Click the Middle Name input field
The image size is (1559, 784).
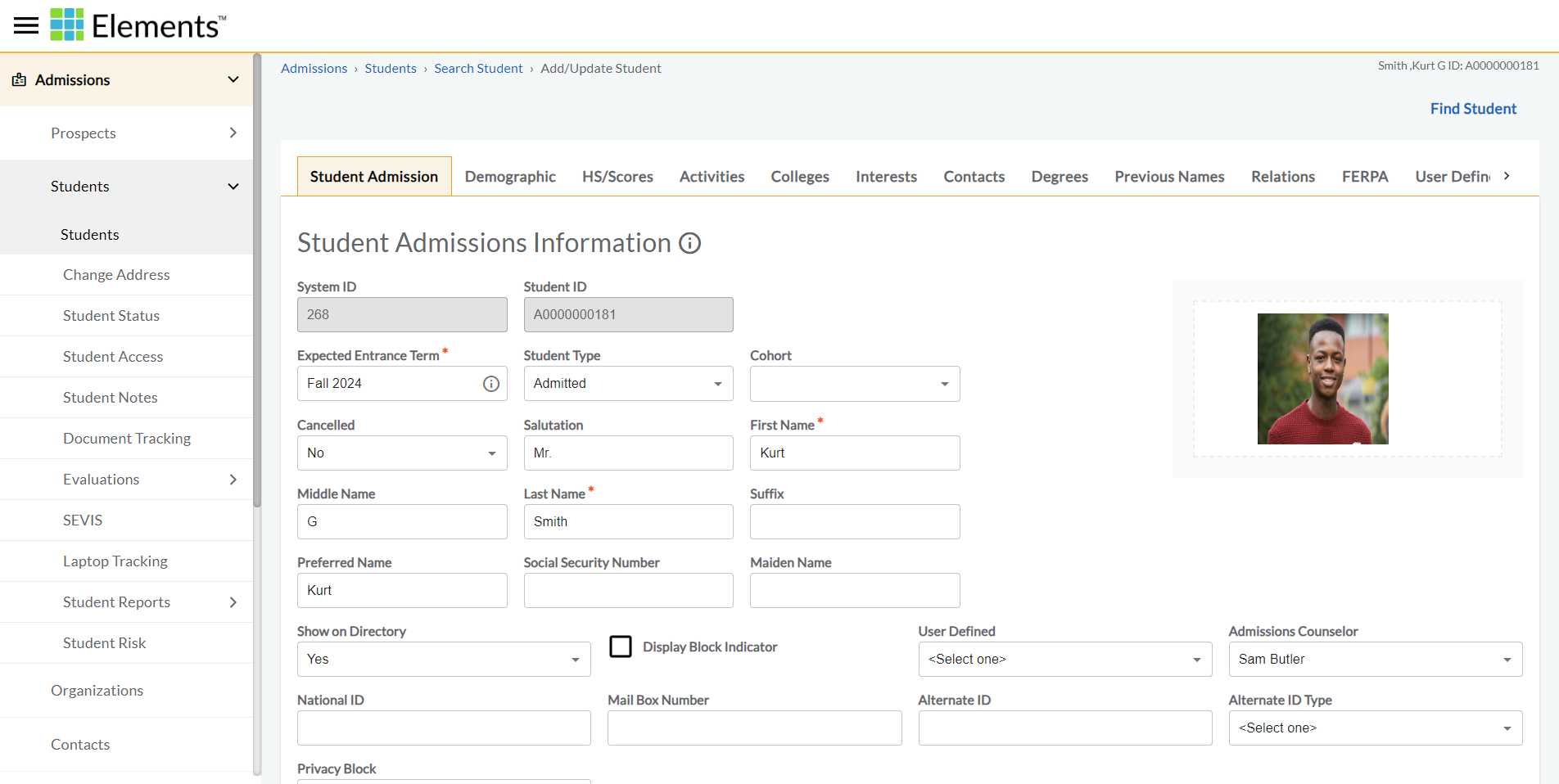[402, 521]
